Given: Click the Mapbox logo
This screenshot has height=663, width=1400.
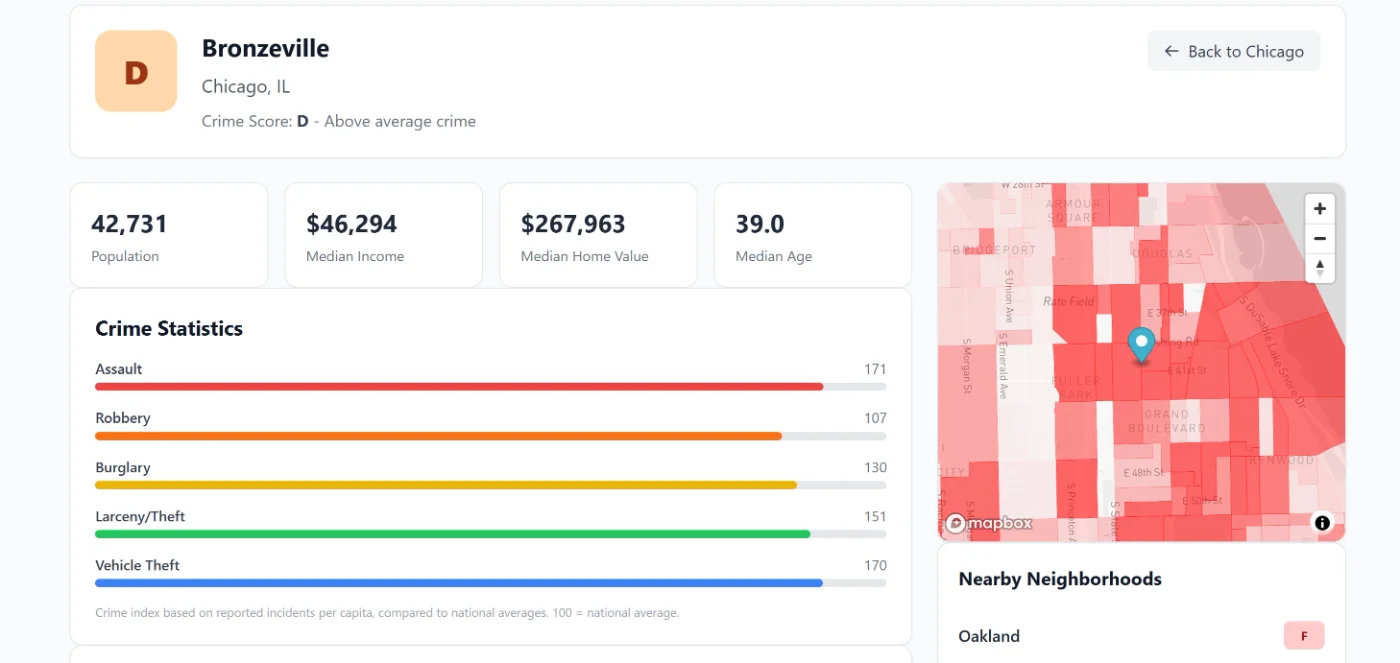Looking at the screenshot, I should [x=989, y=523].
